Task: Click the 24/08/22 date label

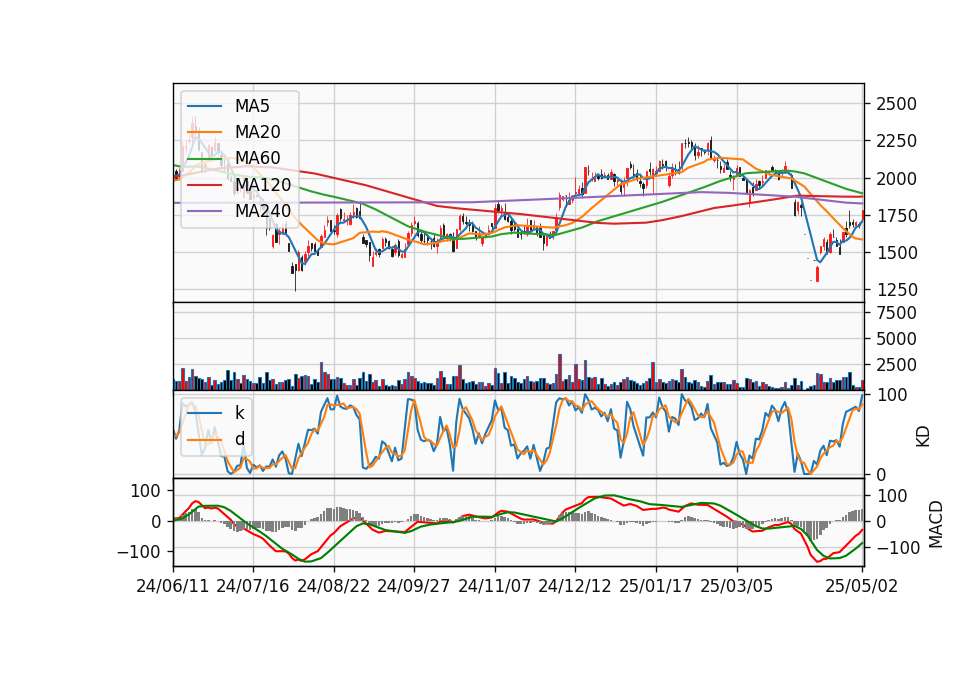Action: 334,586
